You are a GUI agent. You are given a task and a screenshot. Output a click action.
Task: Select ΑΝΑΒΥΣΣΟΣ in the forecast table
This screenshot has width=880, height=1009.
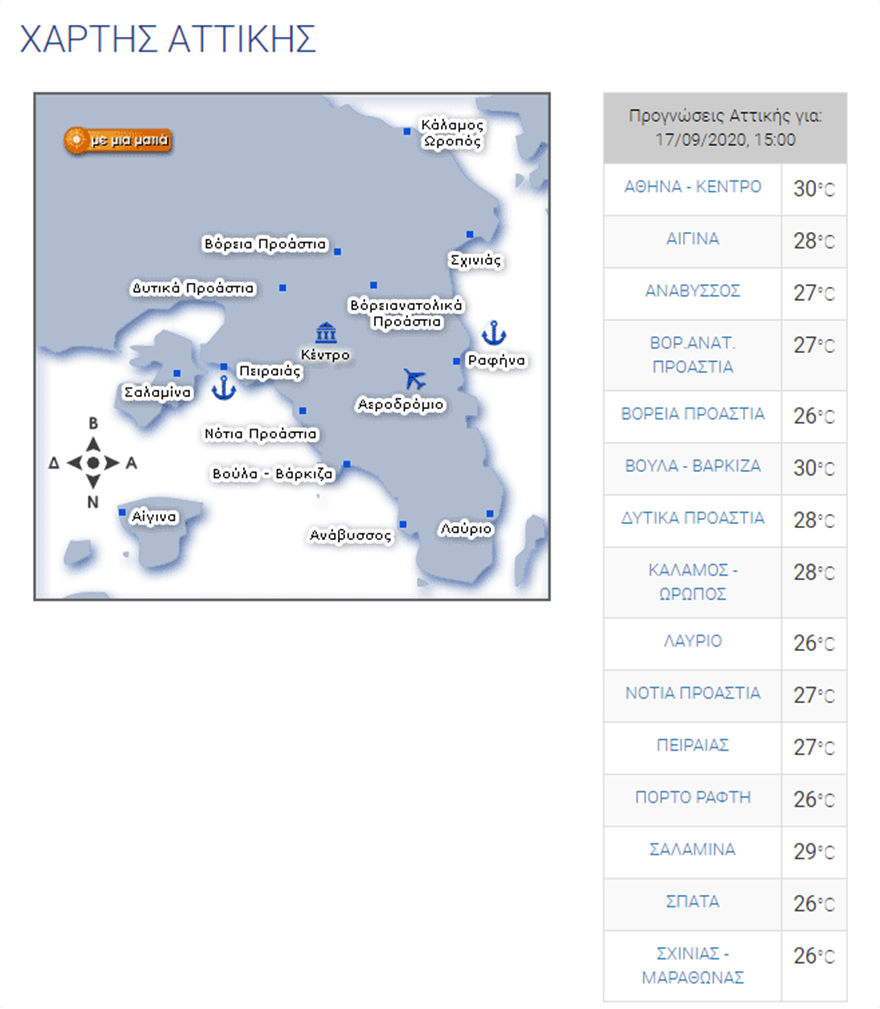[692, 291]
